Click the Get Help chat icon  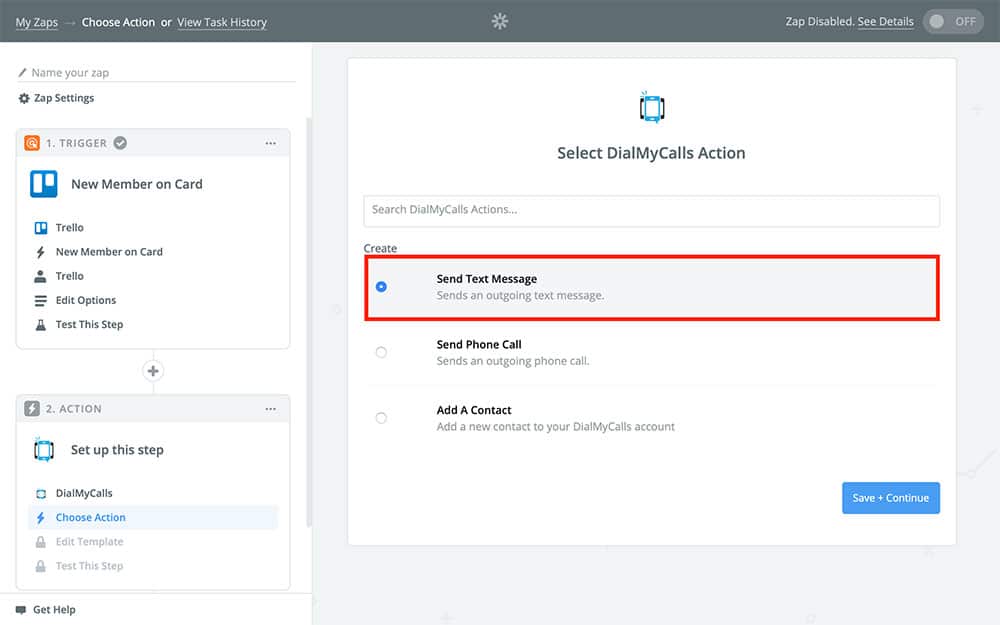21,609
